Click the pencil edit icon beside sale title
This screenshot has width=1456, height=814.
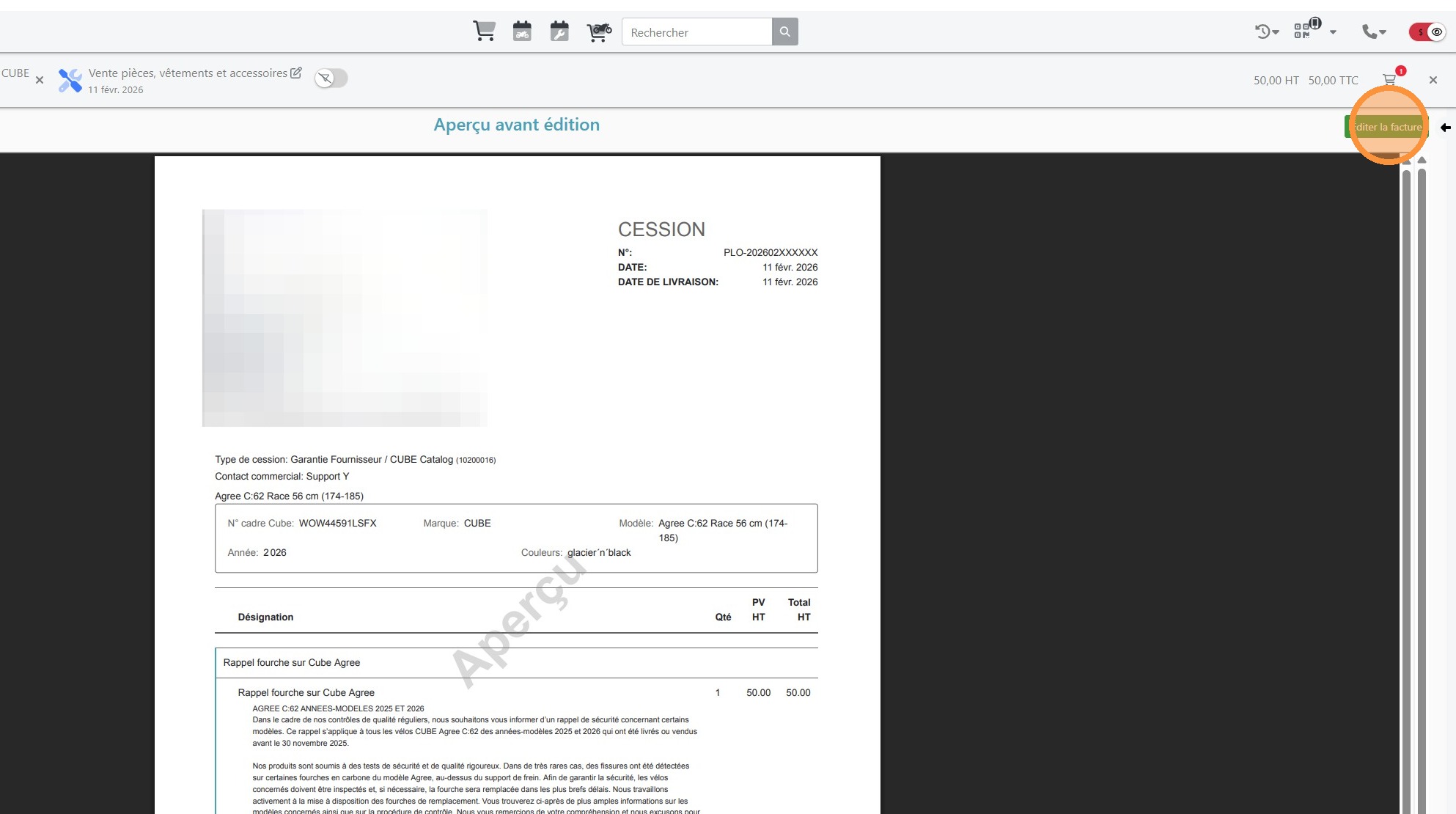[296, 73]
